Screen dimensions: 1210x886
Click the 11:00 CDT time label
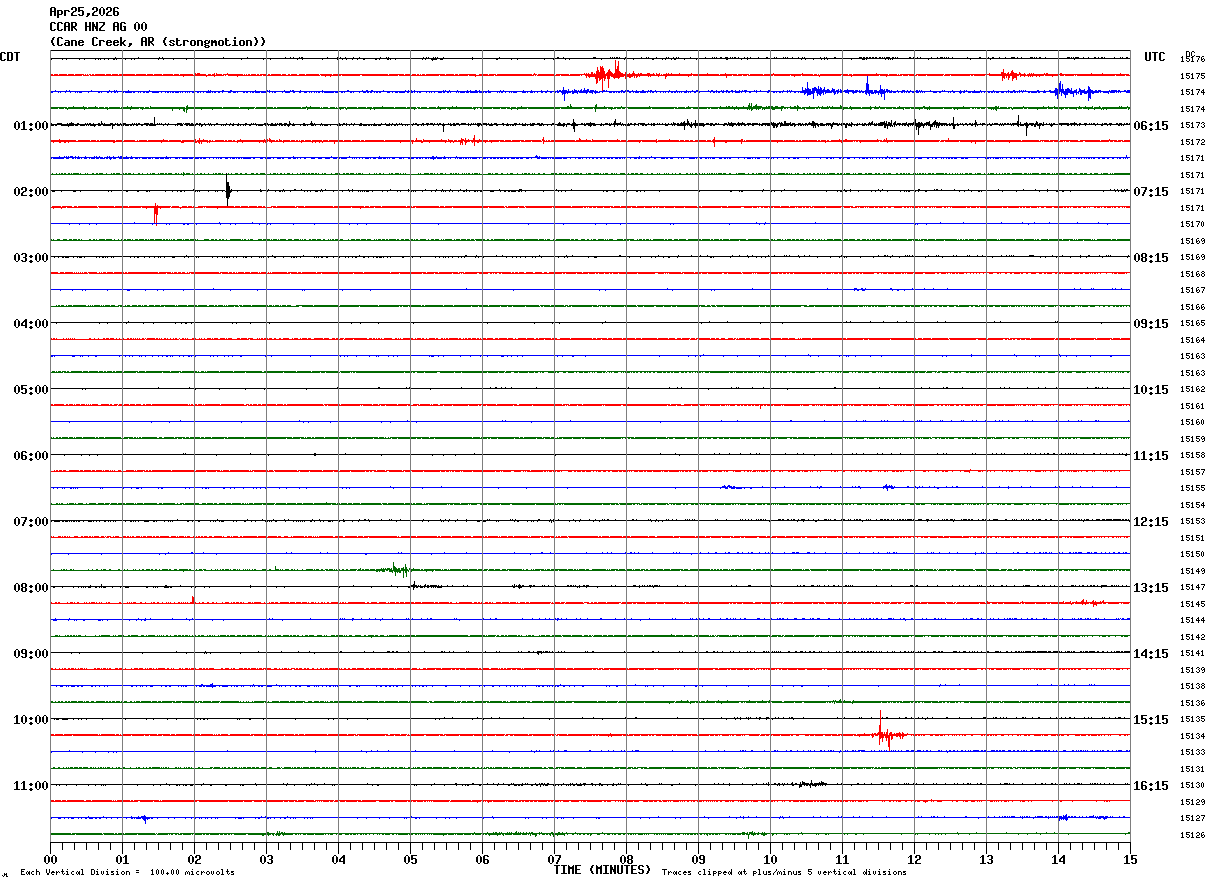tap(30, 786)
